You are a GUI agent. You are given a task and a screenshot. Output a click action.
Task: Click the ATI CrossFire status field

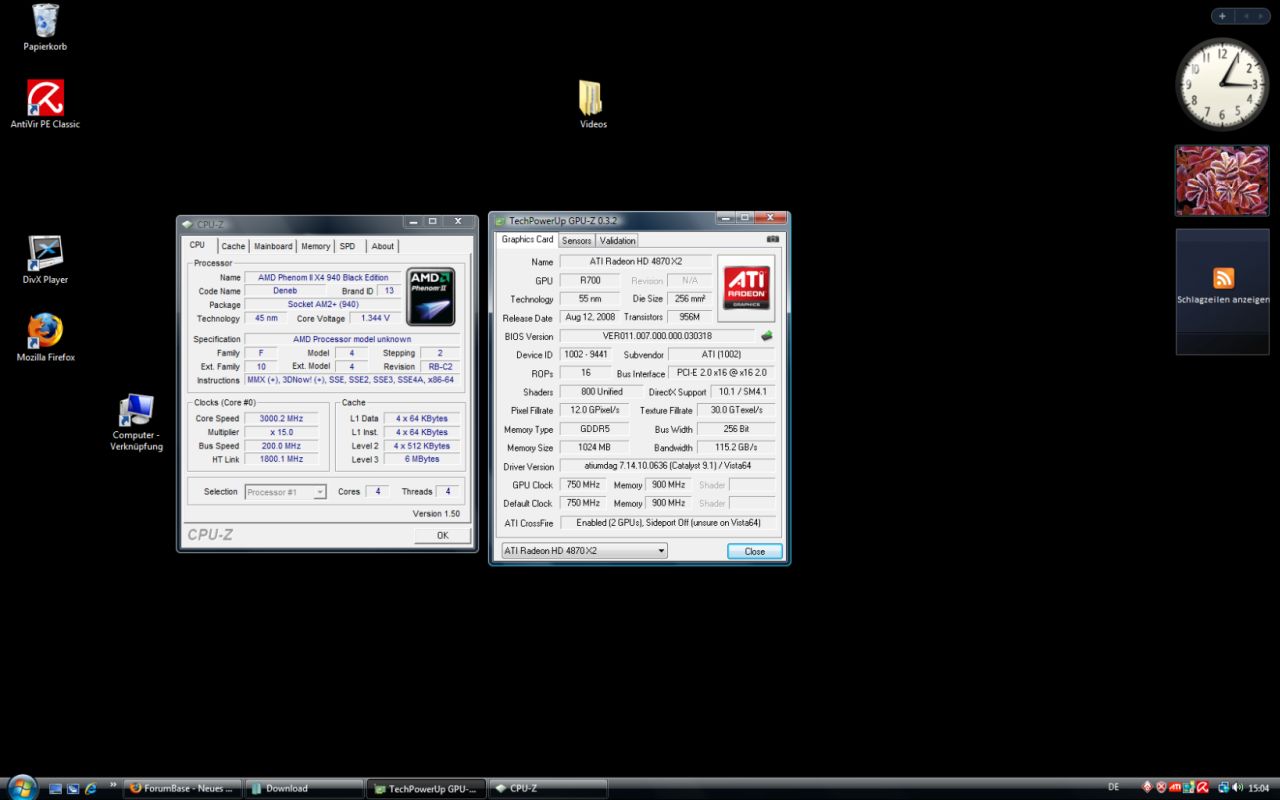667,522
